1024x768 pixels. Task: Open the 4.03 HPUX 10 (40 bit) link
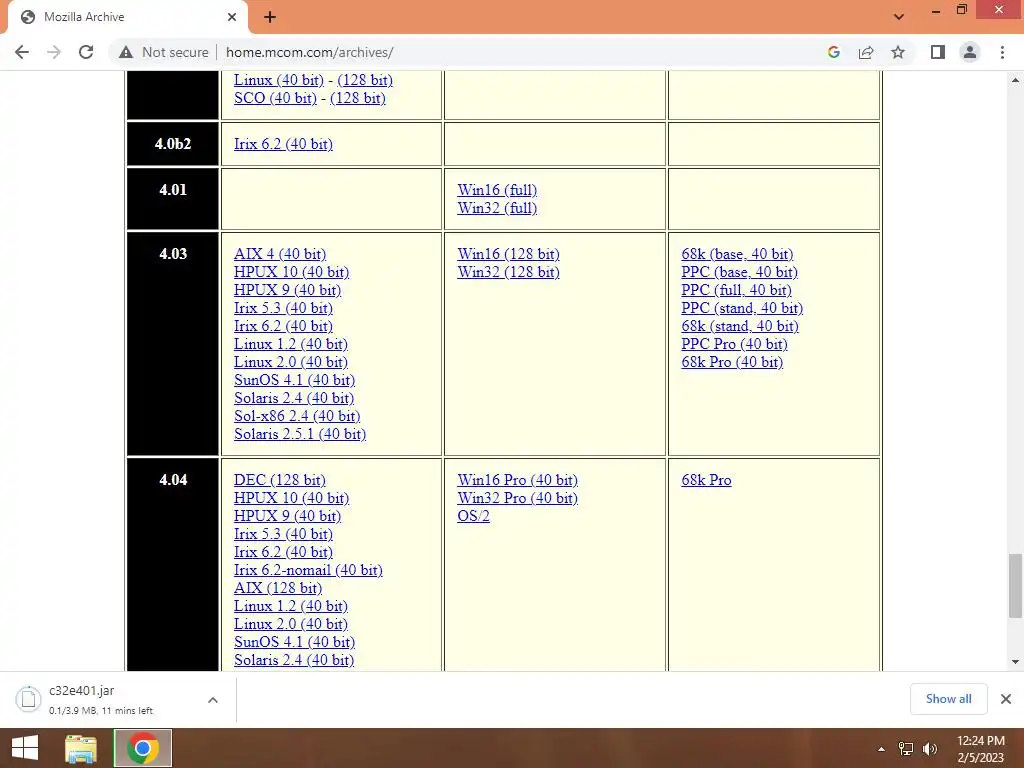291,272
